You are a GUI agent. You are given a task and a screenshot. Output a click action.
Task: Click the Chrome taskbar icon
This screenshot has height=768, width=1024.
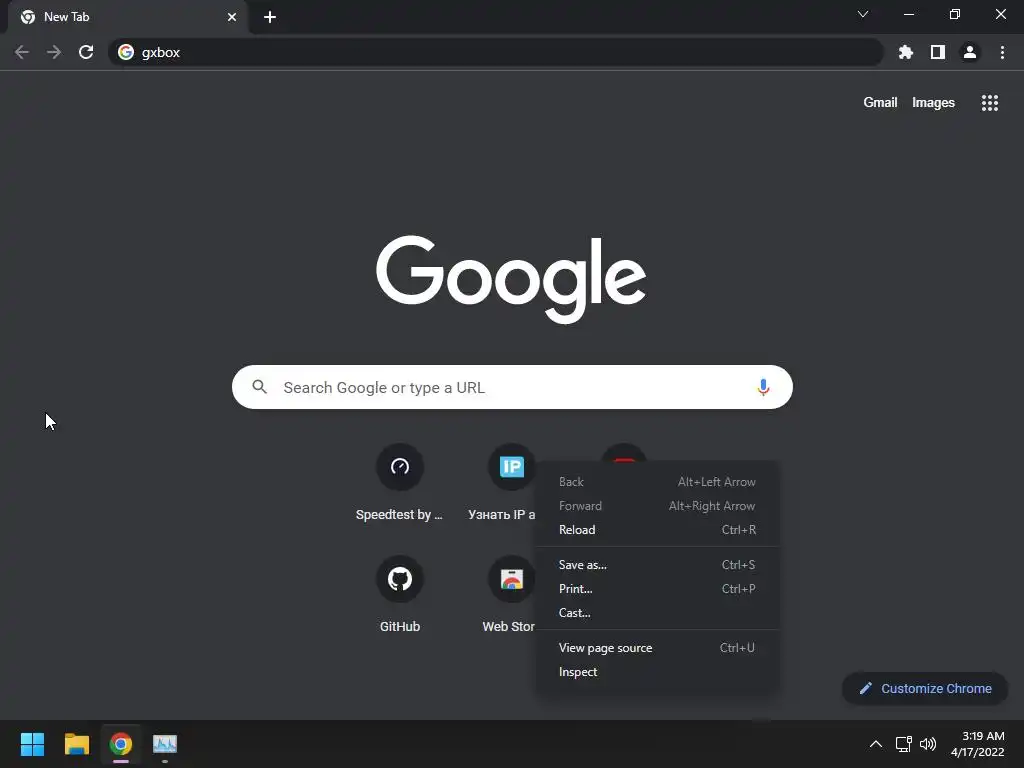(x=121, y=744)
